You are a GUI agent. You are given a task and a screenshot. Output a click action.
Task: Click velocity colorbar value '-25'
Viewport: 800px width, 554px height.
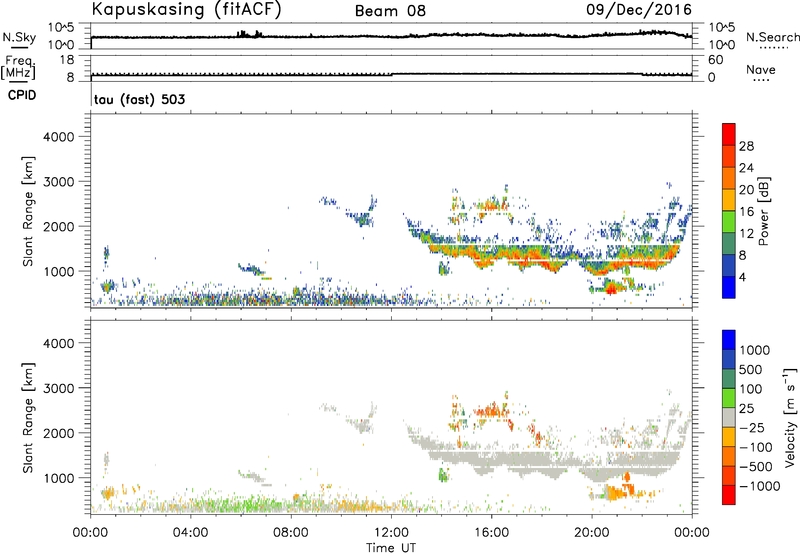(752, 427)
